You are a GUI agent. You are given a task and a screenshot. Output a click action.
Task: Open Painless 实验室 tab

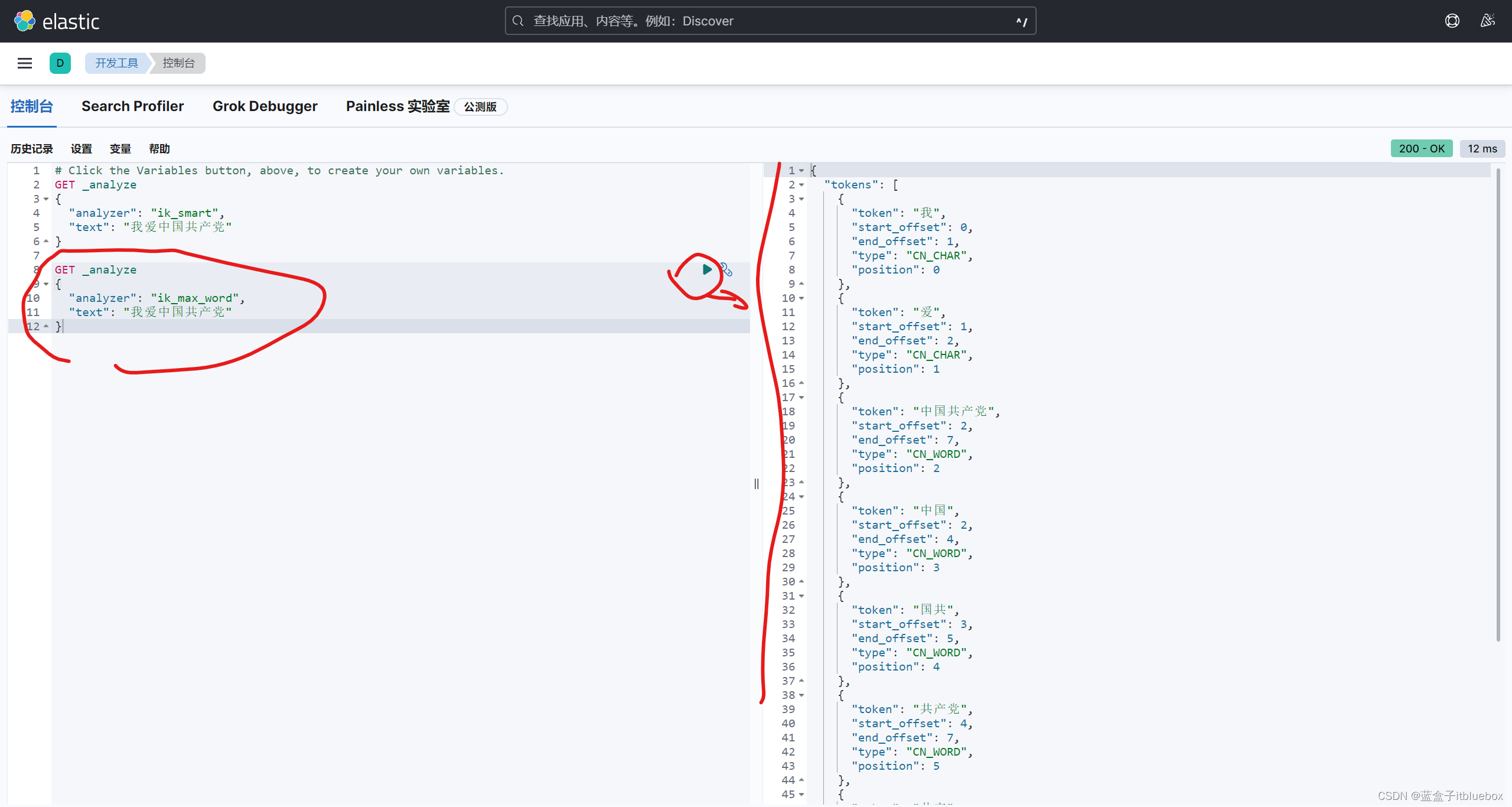pyautogui.click(x=397, y=106)
